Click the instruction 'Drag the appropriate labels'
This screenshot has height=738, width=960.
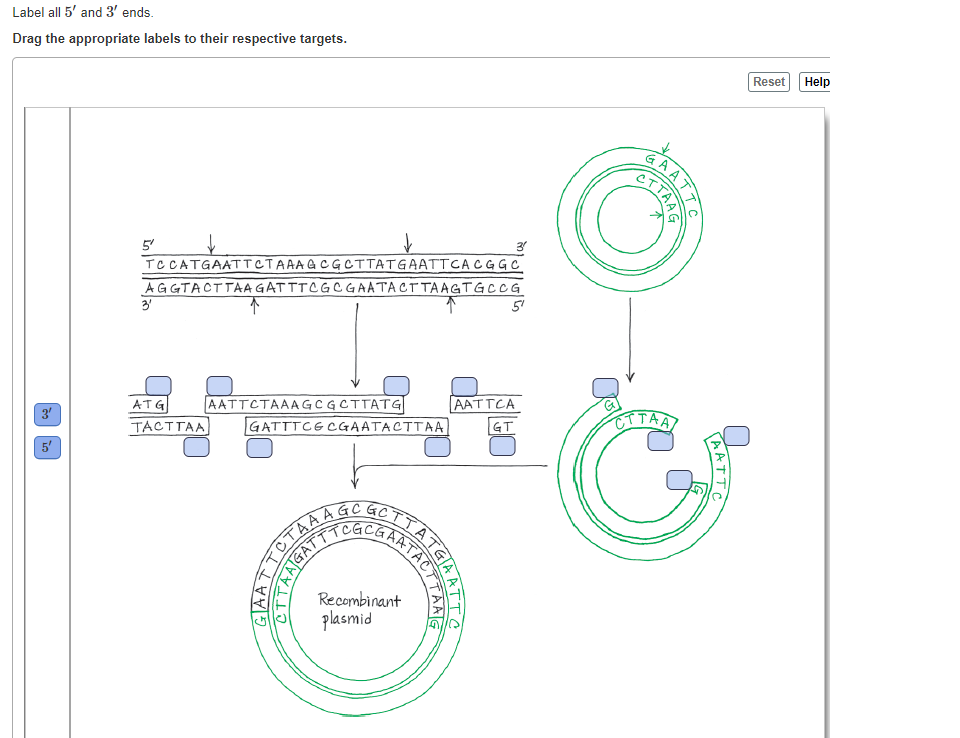(179, 39)
